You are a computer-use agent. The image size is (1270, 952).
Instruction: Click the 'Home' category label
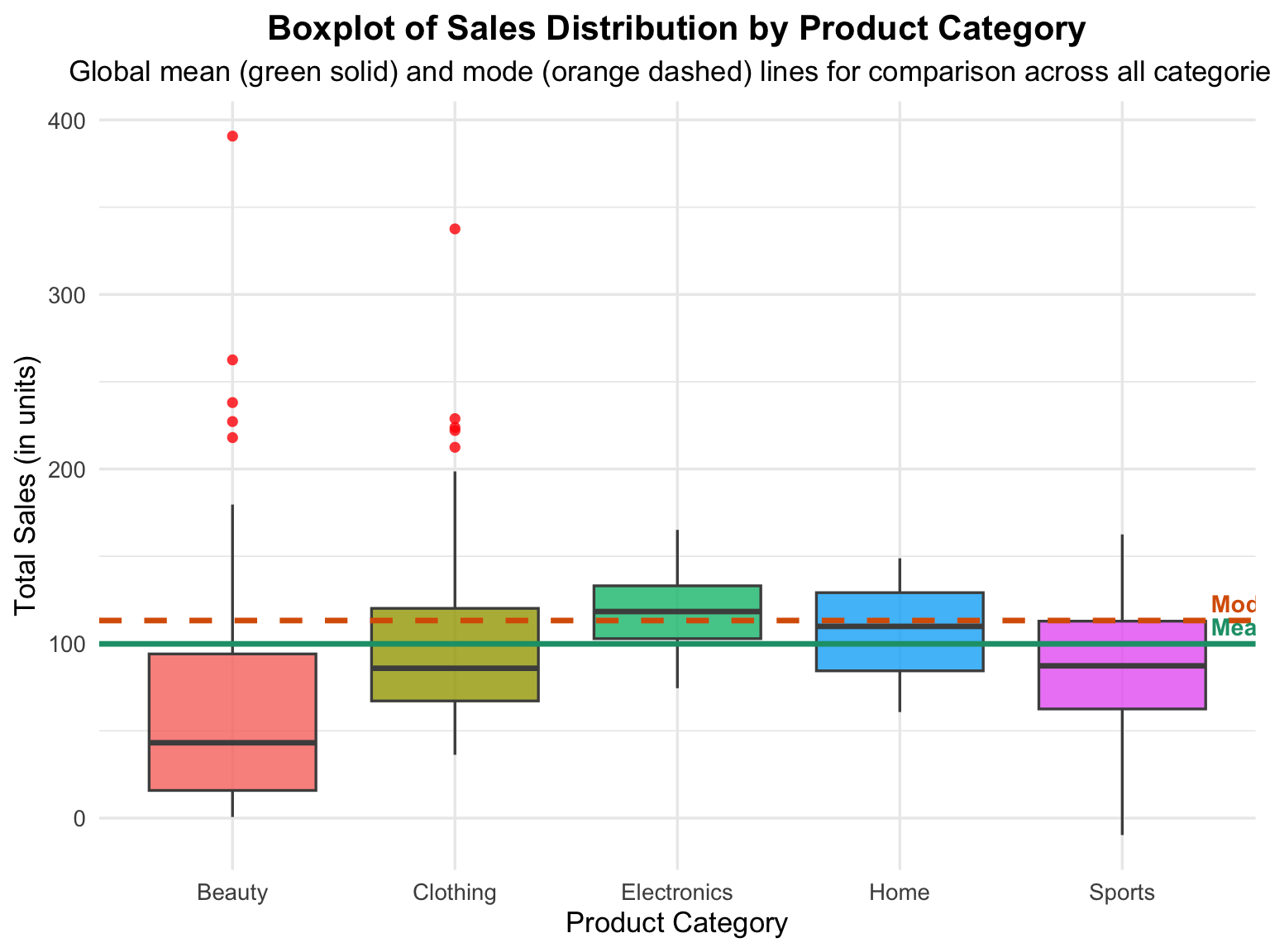(x=899, y=892)
